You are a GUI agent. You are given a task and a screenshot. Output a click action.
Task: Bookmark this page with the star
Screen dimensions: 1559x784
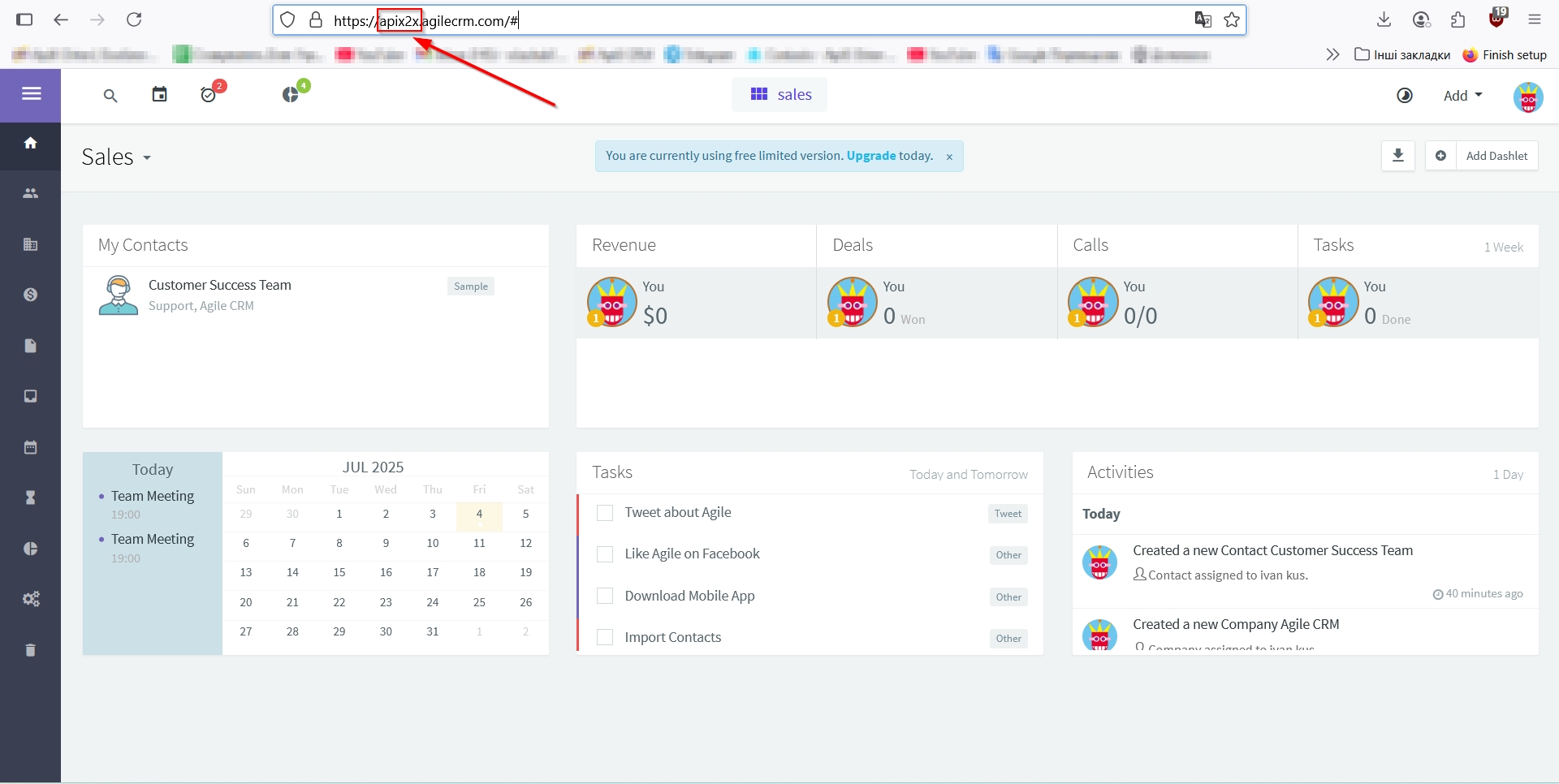1232,20
